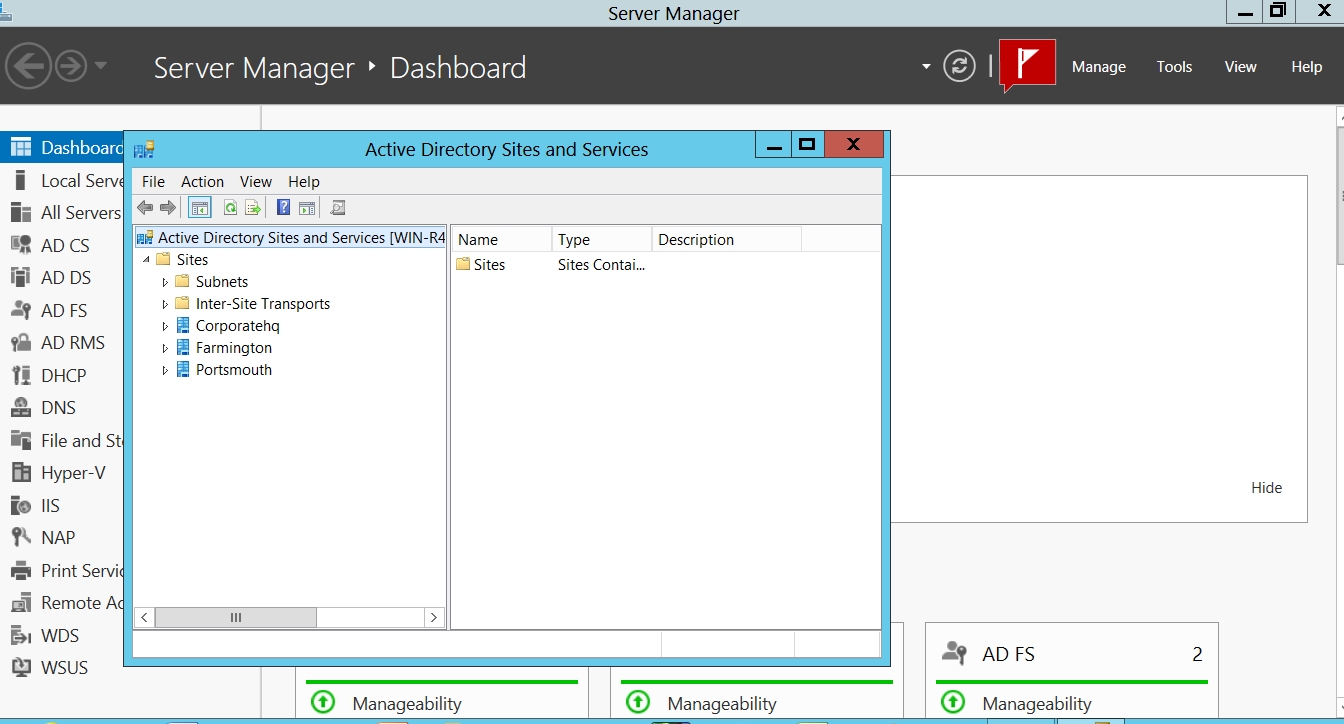Select the Farmington tree item label

tap(234, 348)
